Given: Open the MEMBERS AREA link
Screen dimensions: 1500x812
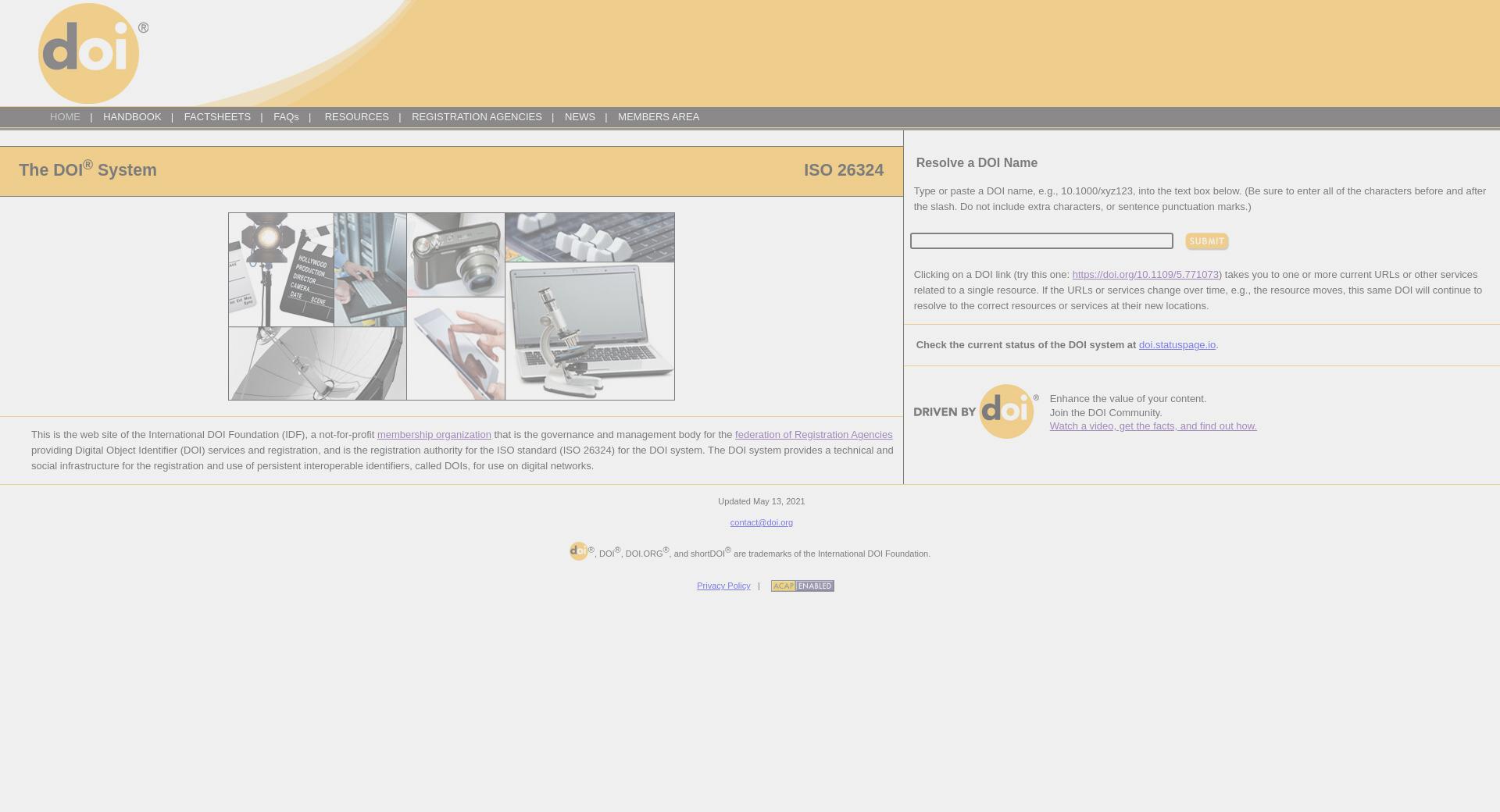Looking at the screenshot, I should click(x=659, y=117).
